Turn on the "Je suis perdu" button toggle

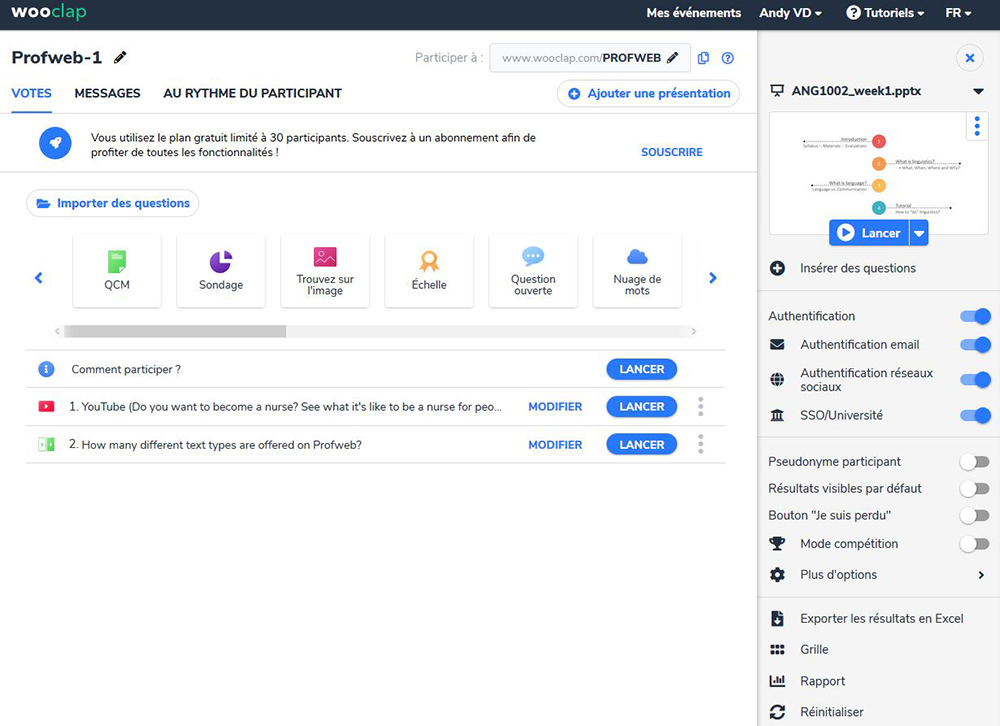[x=975, y=515]
